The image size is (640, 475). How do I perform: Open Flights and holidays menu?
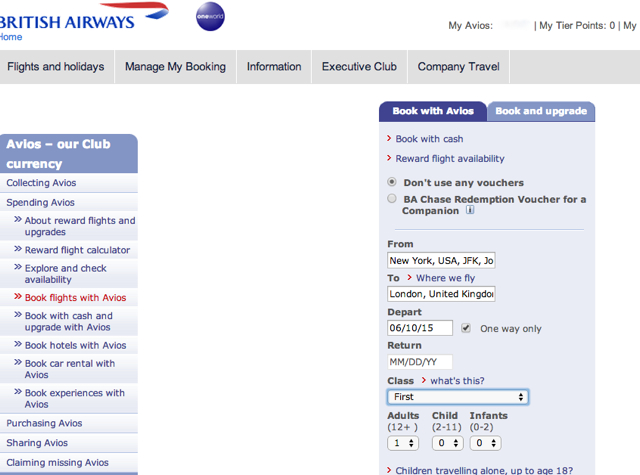(56, 67)
